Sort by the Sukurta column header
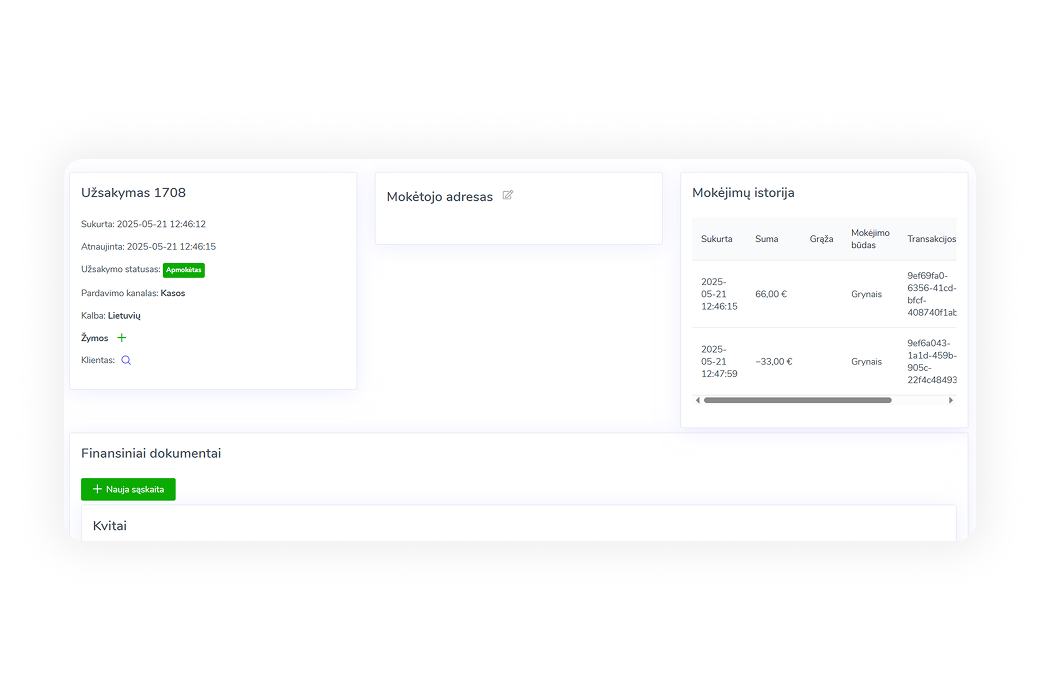This screenshot has height=700, width=1040. coord(716,239)
